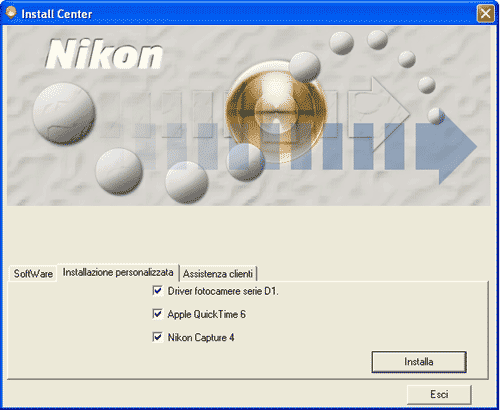Click the Install Center title bar icon

coord(11,13)
